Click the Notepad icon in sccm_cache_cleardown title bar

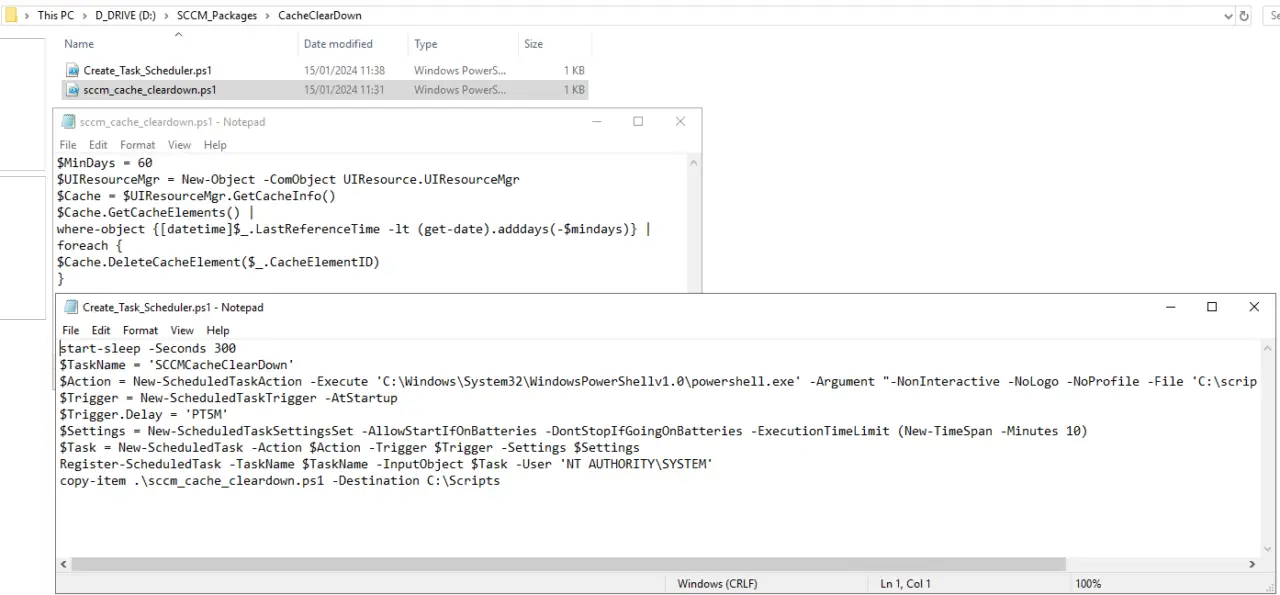coord(67,121)
